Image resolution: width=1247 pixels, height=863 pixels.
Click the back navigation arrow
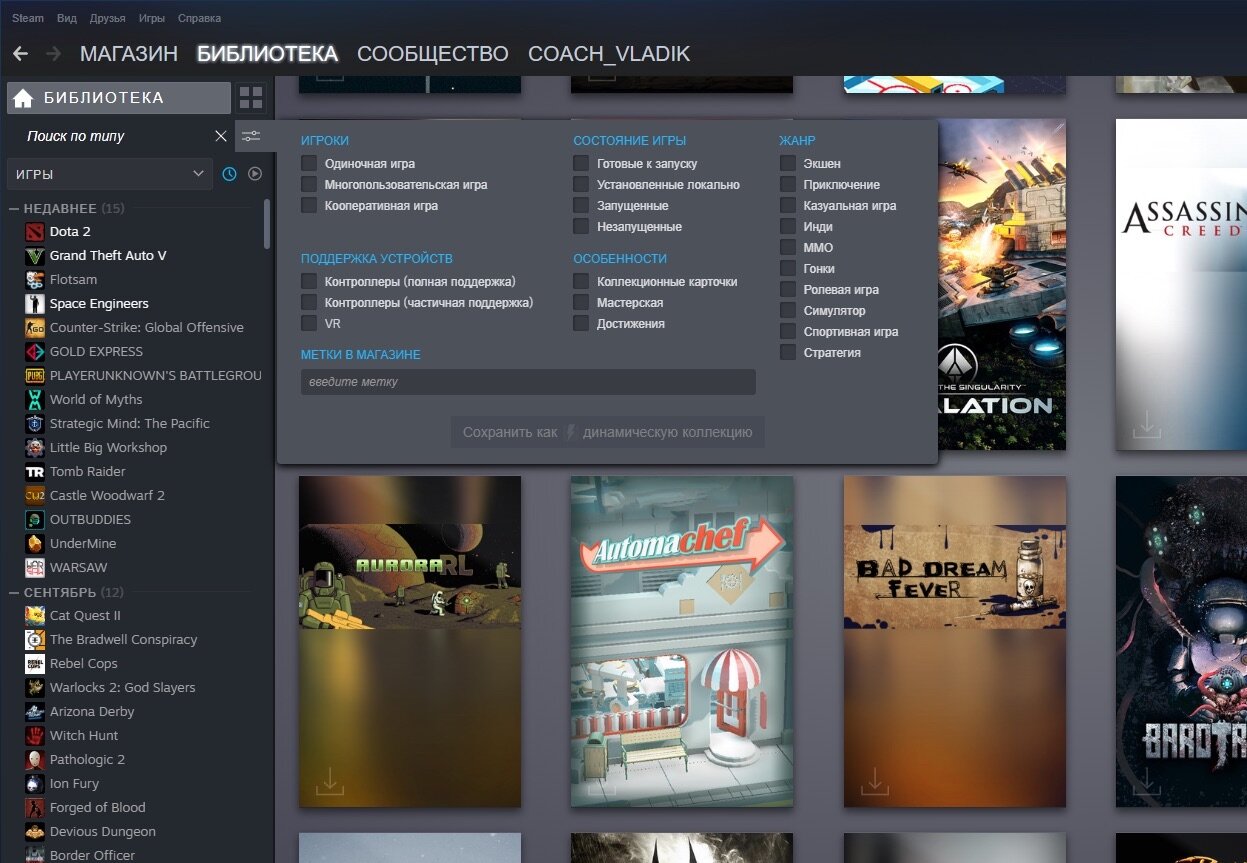[20, 53]
